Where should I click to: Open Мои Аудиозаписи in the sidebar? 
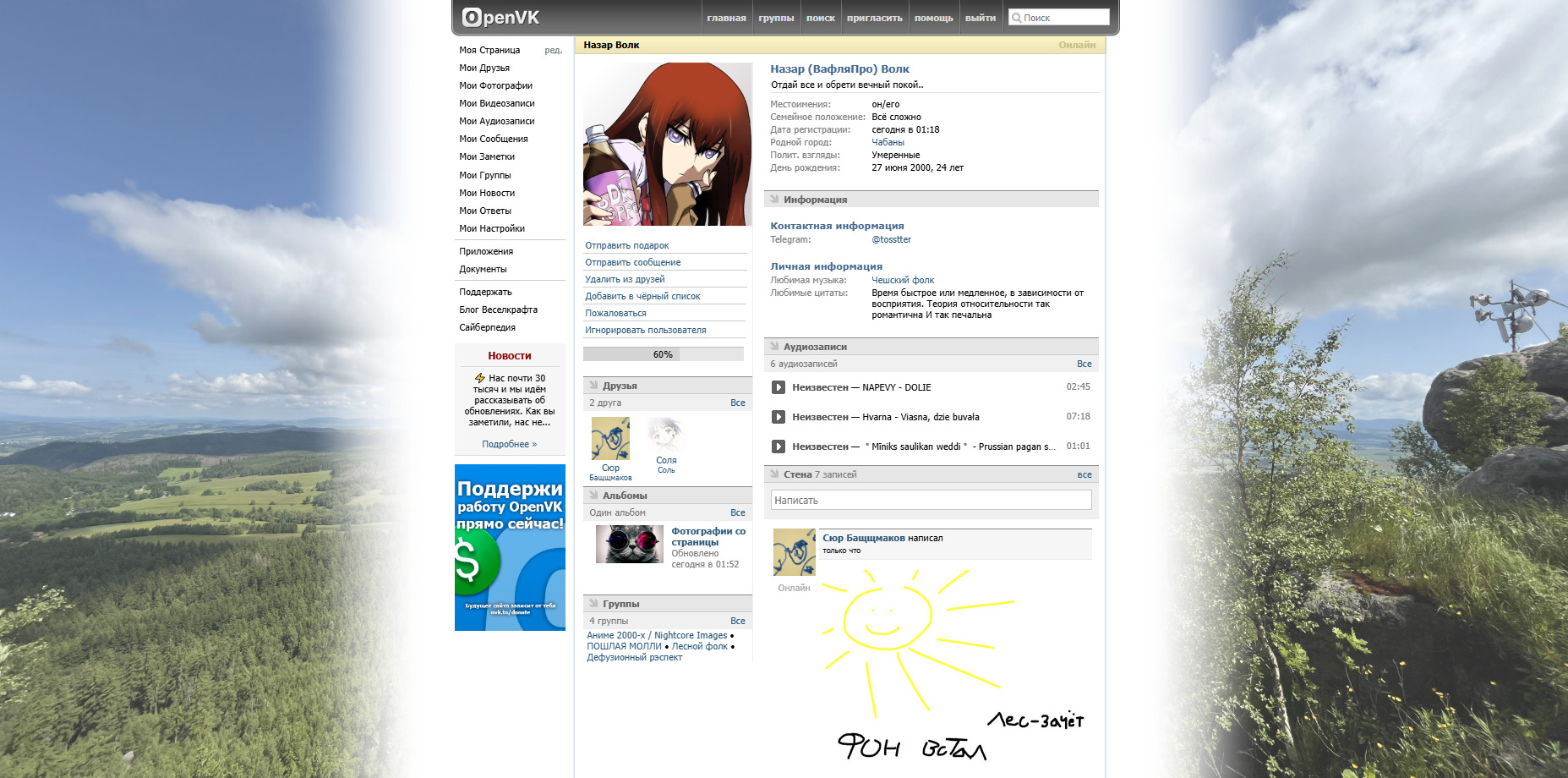pyautogui.click(x=497, y=121)
